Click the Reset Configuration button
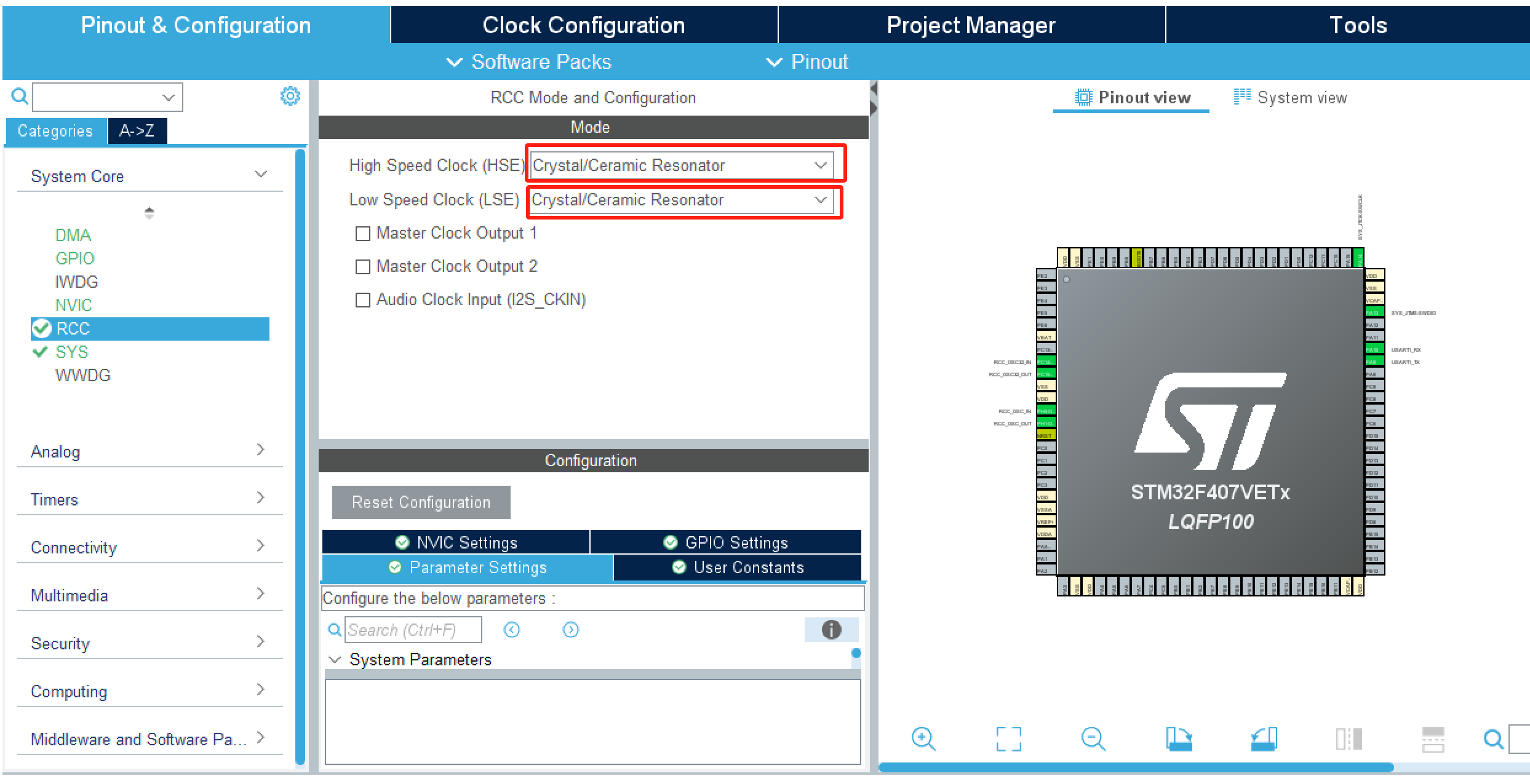 click(421, 502)
